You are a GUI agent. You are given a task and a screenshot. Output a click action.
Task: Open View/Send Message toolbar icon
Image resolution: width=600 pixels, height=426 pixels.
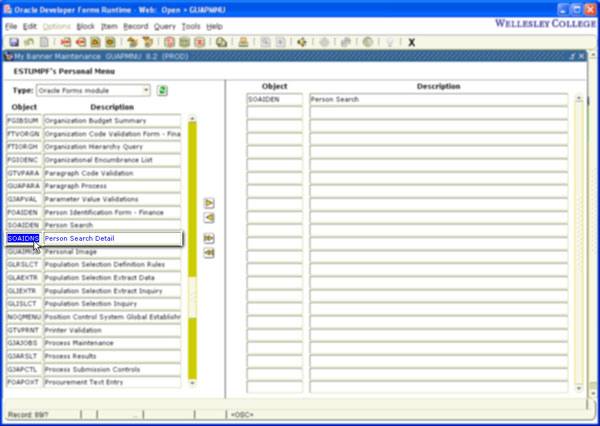coord(221,42)
